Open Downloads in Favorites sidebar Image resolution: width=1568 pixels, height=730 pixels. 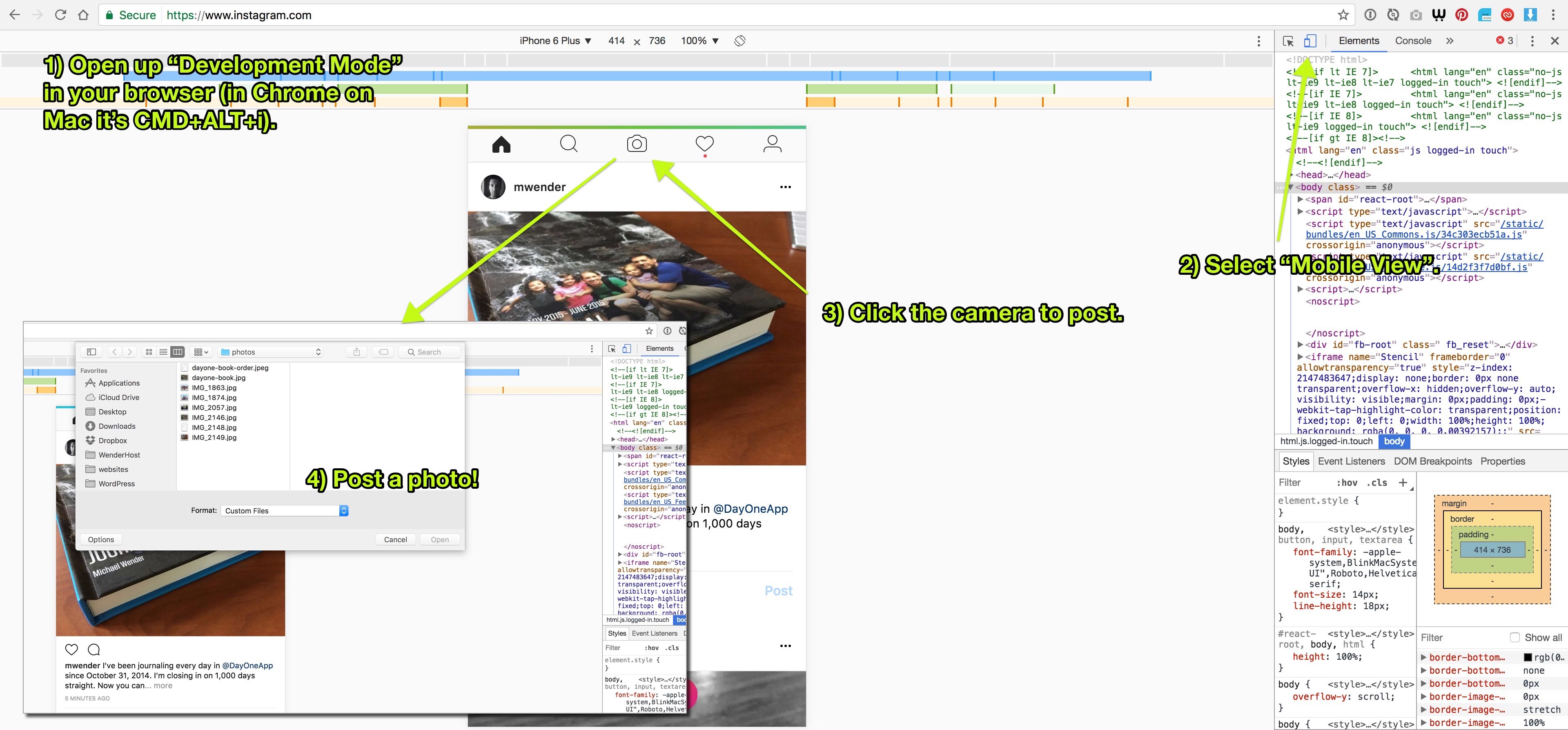(117, 426)
